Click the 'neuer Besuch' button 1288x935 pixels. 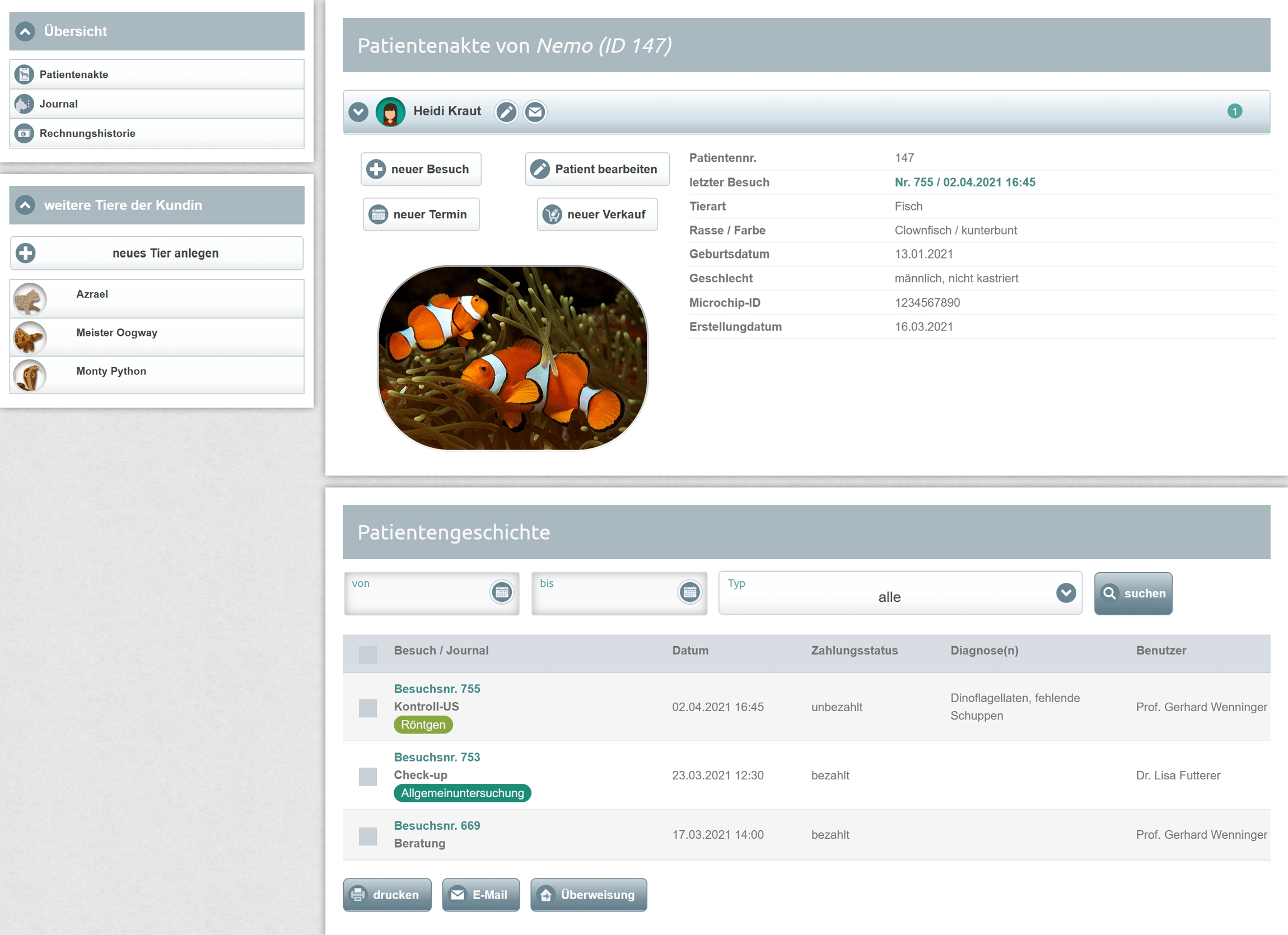point(421,169)
